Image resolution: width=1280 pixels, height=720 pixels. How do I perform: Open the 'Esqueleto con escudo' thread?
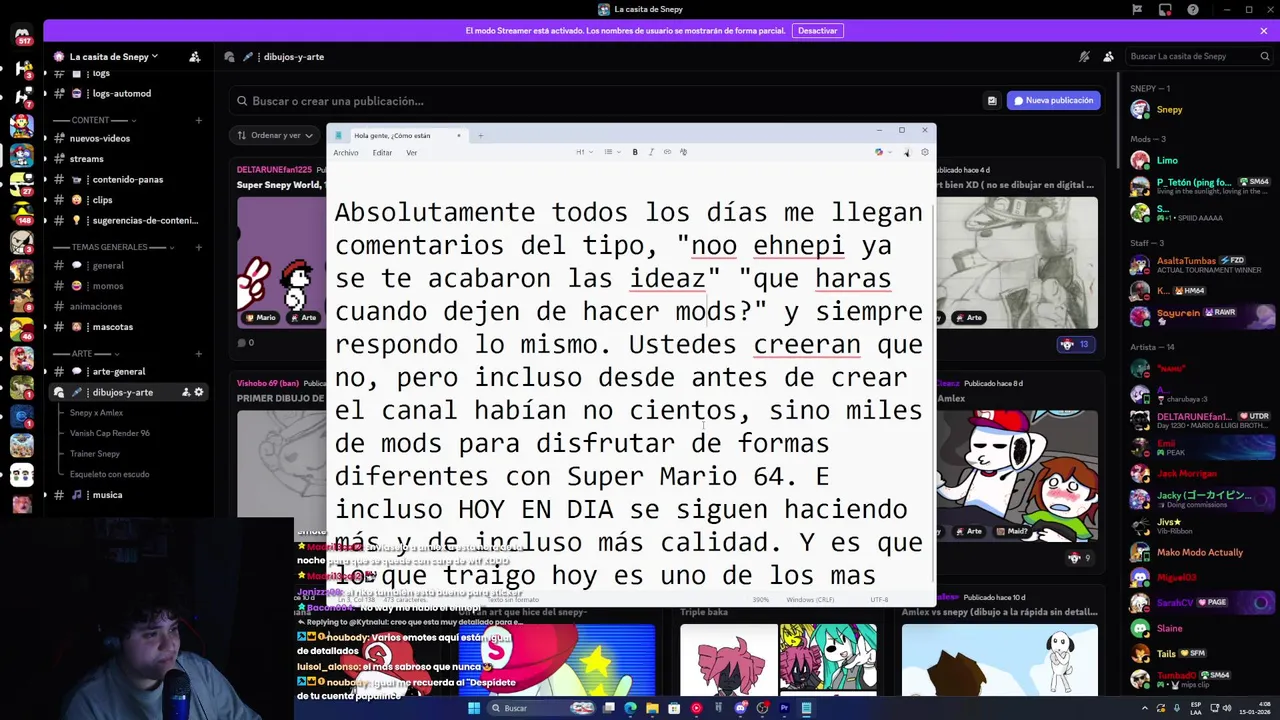pyautogui.click(x=110, y=474)
